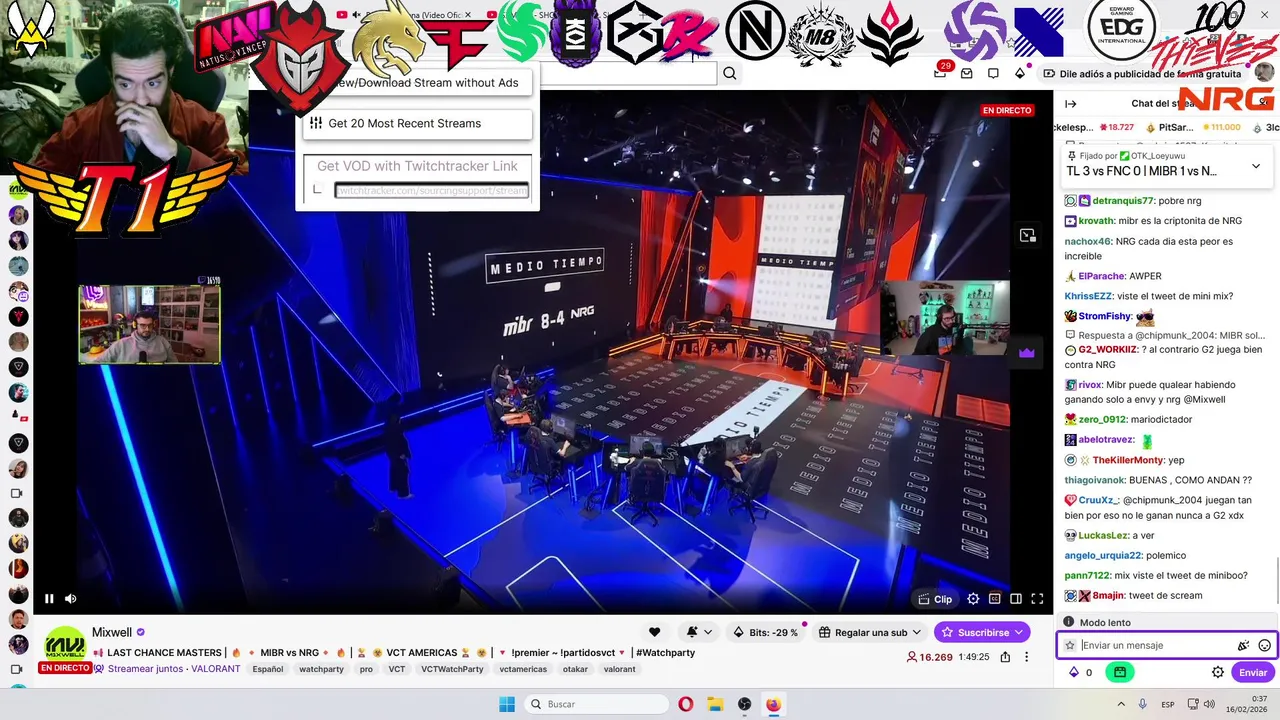
Task: Mute the stream volume speaker icon
Action: click(x=71, y=599)
